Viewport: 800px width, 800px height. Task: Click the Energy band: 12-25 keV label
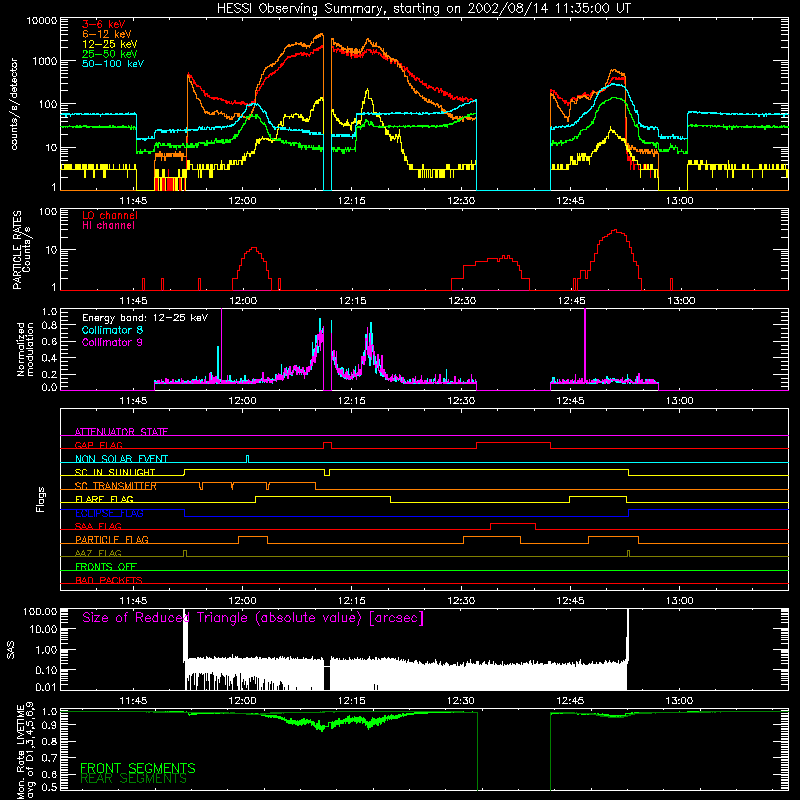pyautogui.click(x=145, y=318)
